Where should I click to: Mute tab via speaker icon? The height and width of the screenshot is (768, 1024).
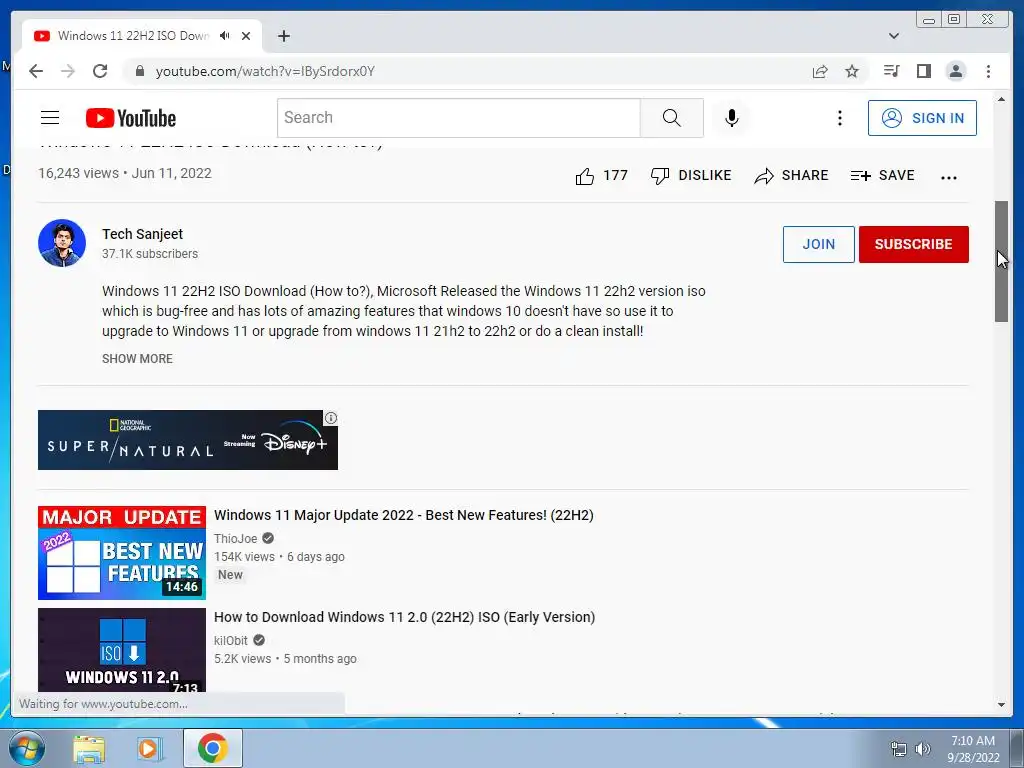225,36
